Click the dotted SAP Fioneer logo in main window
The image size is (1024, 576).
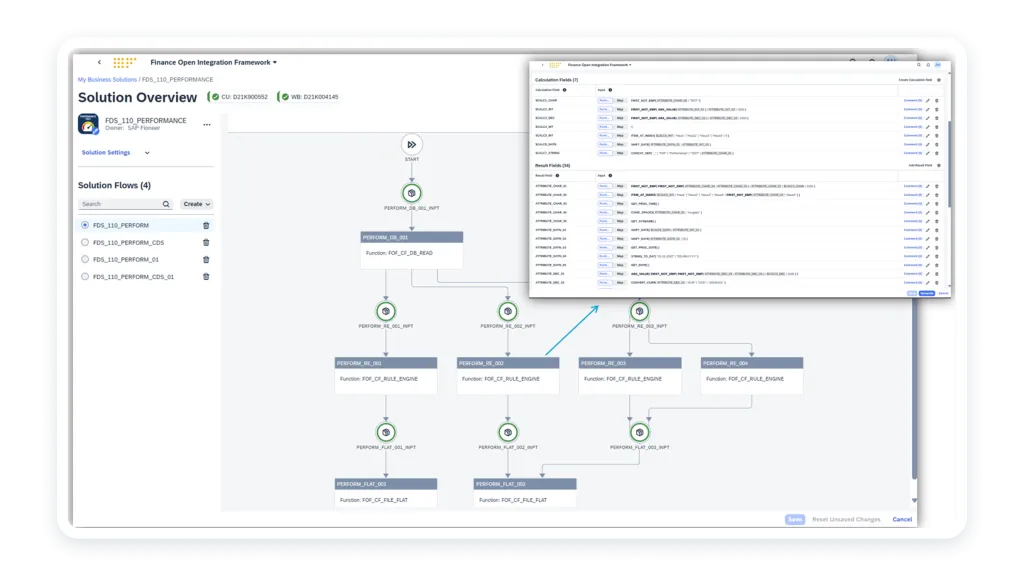click(x=124, y=63)
